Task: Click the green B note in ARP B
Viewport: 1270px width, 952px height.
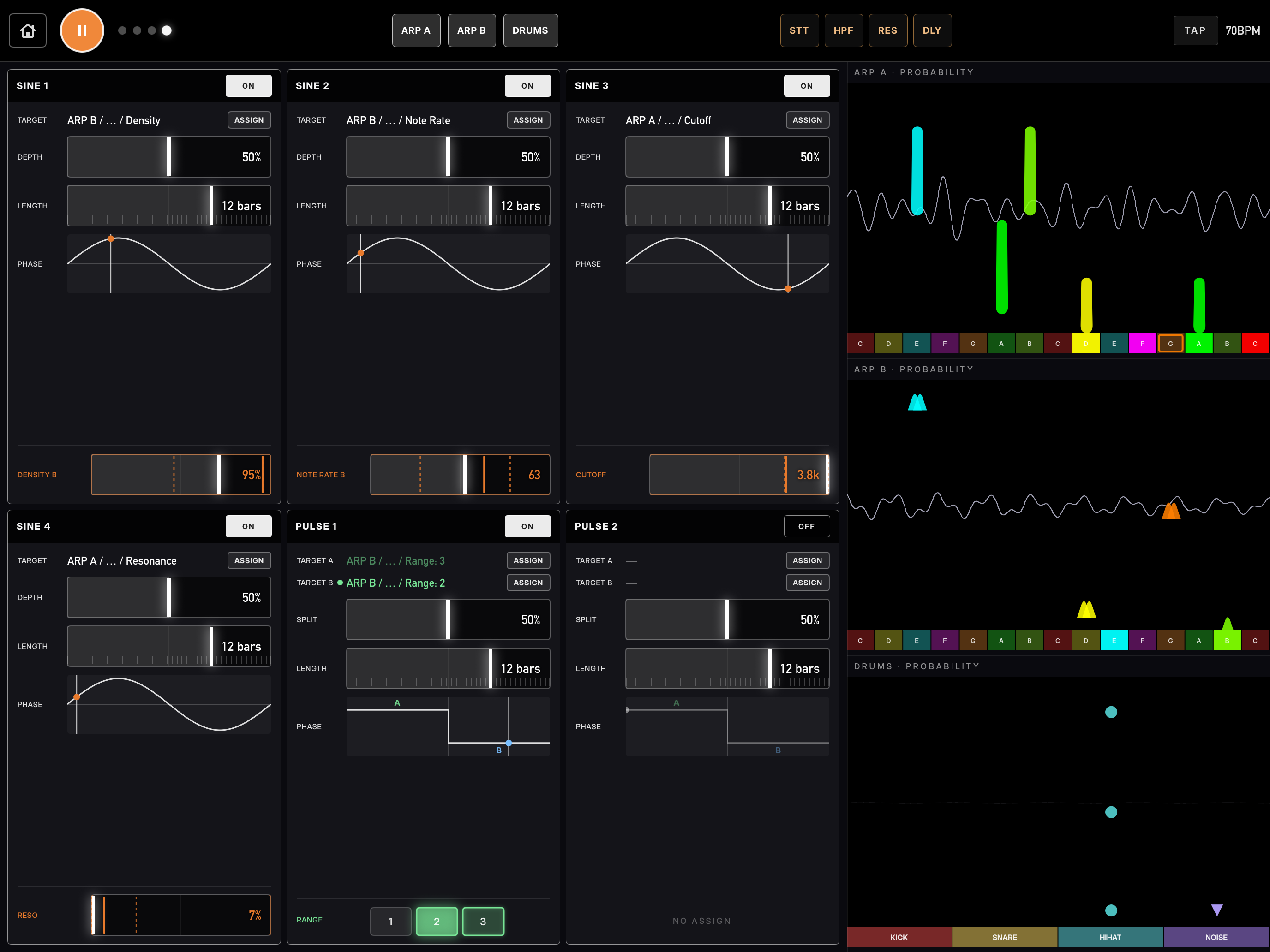Action: [1227, 640]
